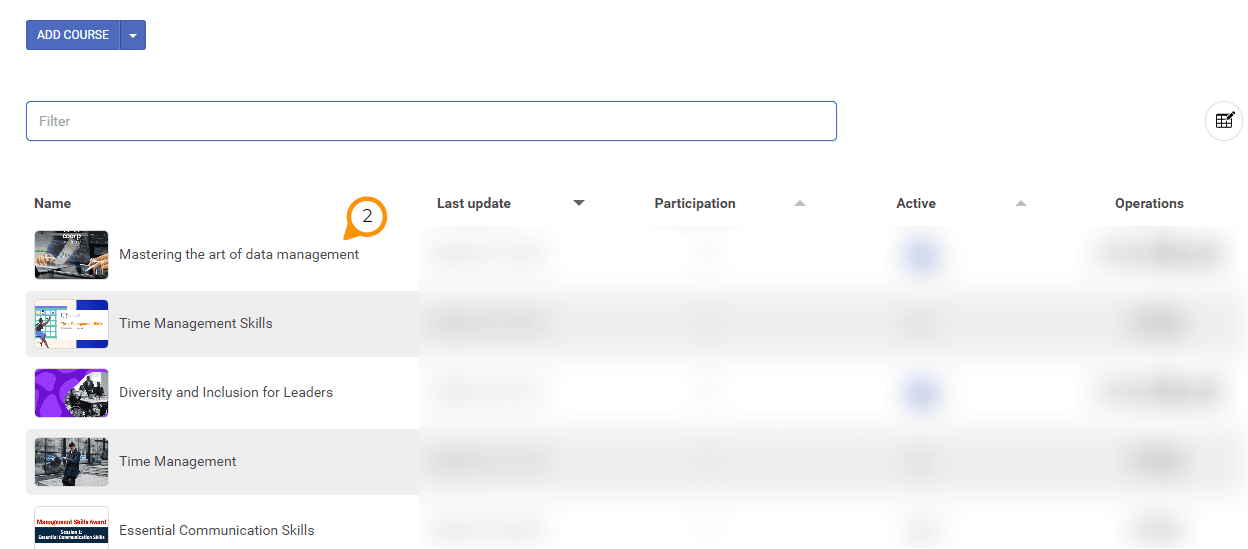Click the ADD COURSE button
This screenshot has width=1248, height=549.
[x=73, y=35]
